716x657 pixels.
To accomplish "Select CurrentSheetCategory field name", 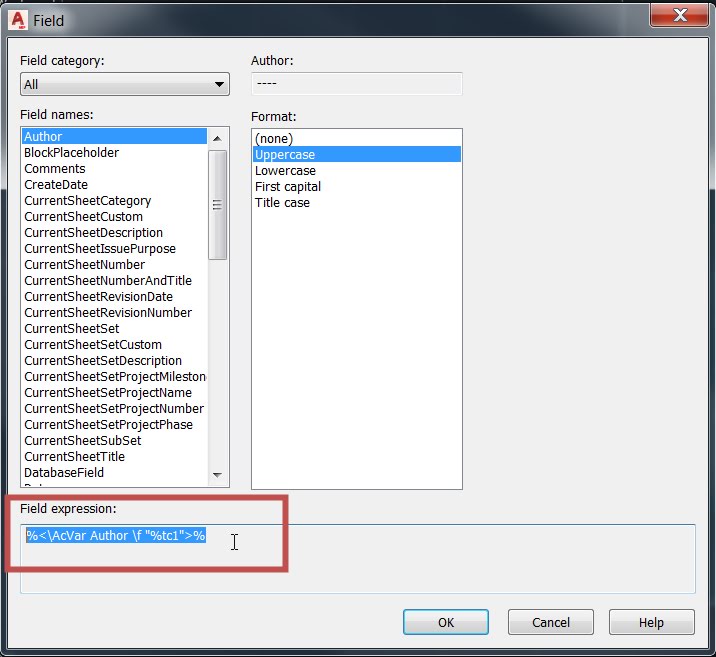I will tap(114, 200).
